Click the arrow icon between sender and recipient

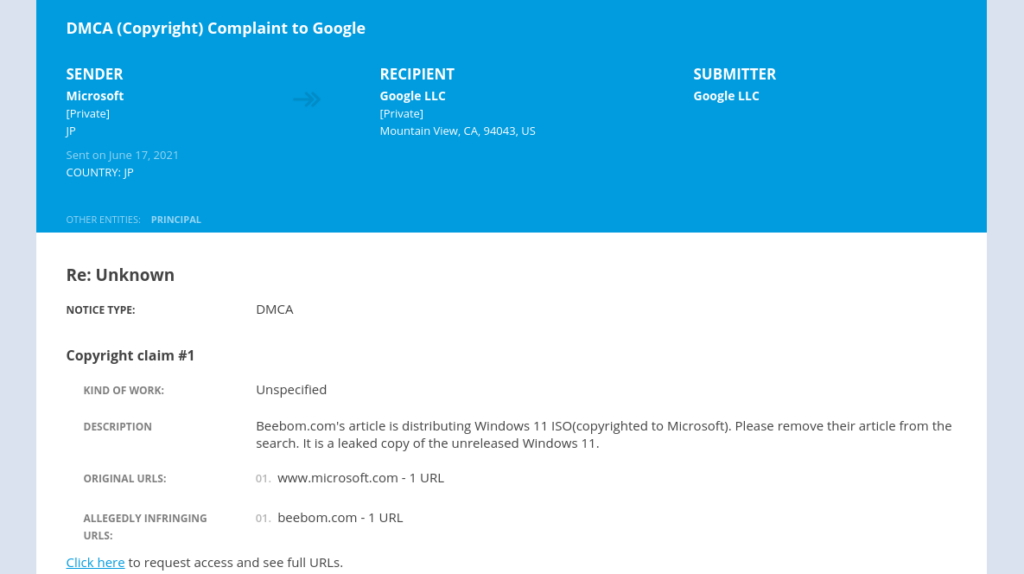click(x=306, y=99)
